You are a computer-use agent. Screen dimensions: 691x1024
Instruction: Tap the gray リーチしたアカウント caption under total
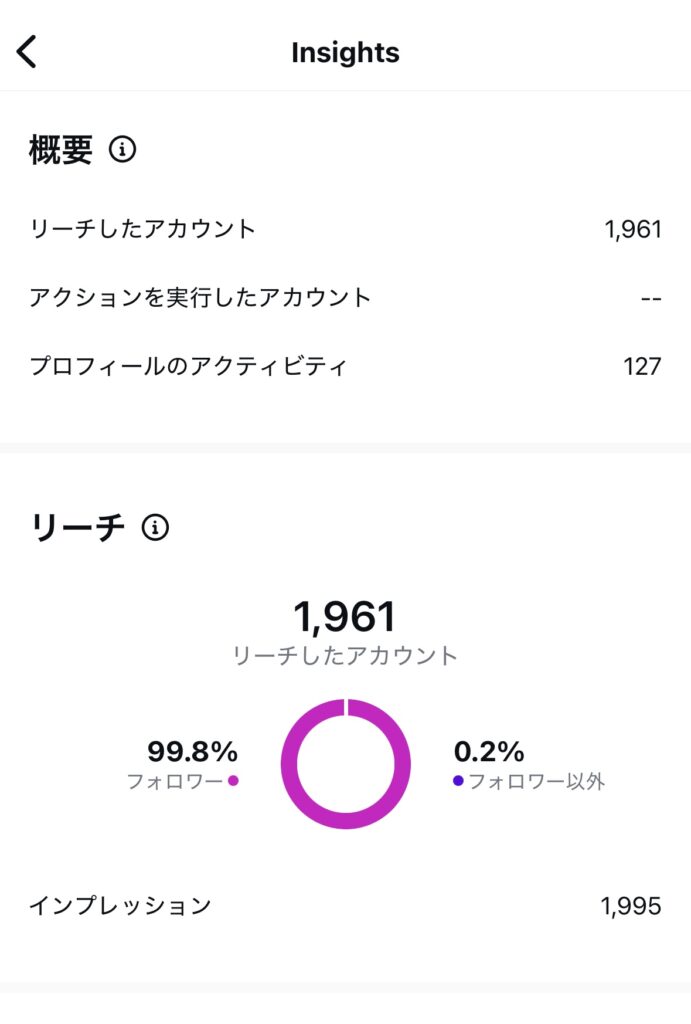pyautogui.click(x=345, y=656)
